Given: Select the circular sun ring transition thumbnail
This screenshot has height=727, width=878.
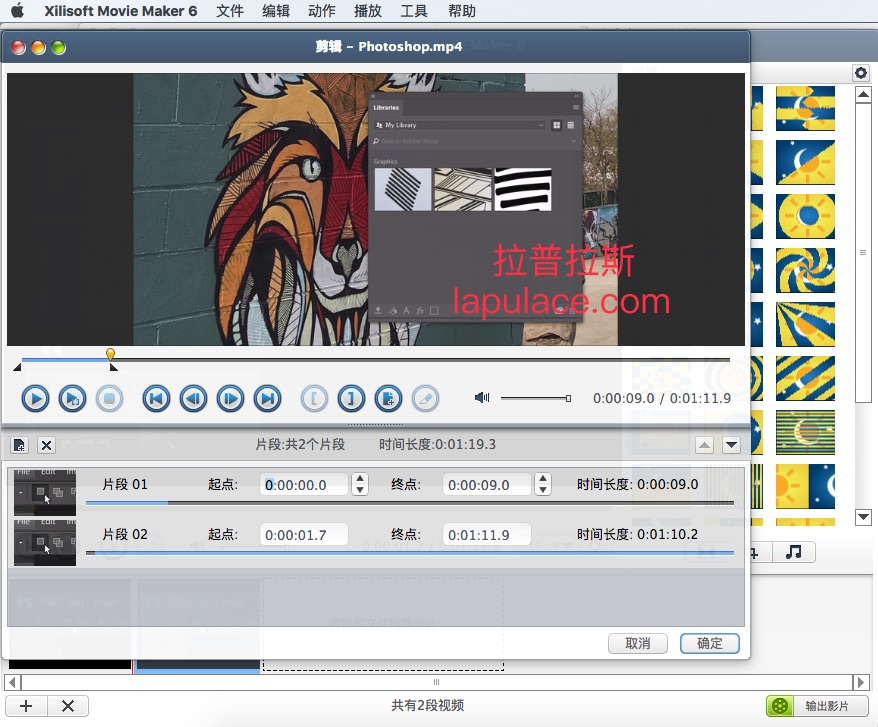Looking at the screenshot, I should [805, 216].
